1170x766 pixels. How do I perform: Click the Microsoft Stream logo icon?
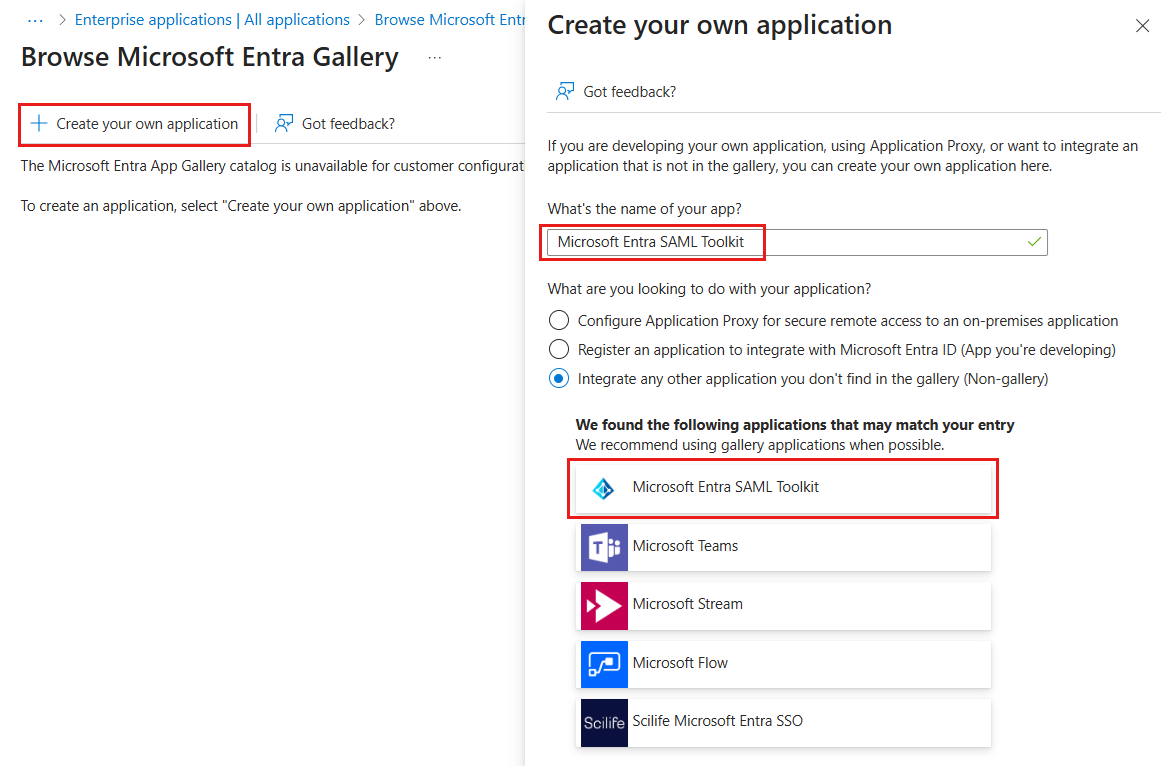pyautogui.click(x=604, y=605)
